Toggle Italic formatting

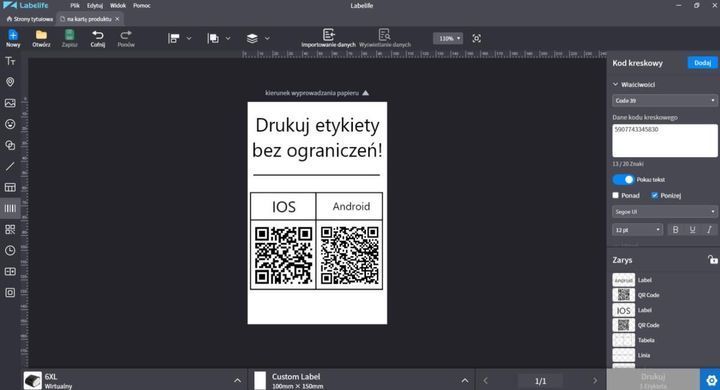pos(709,230)
